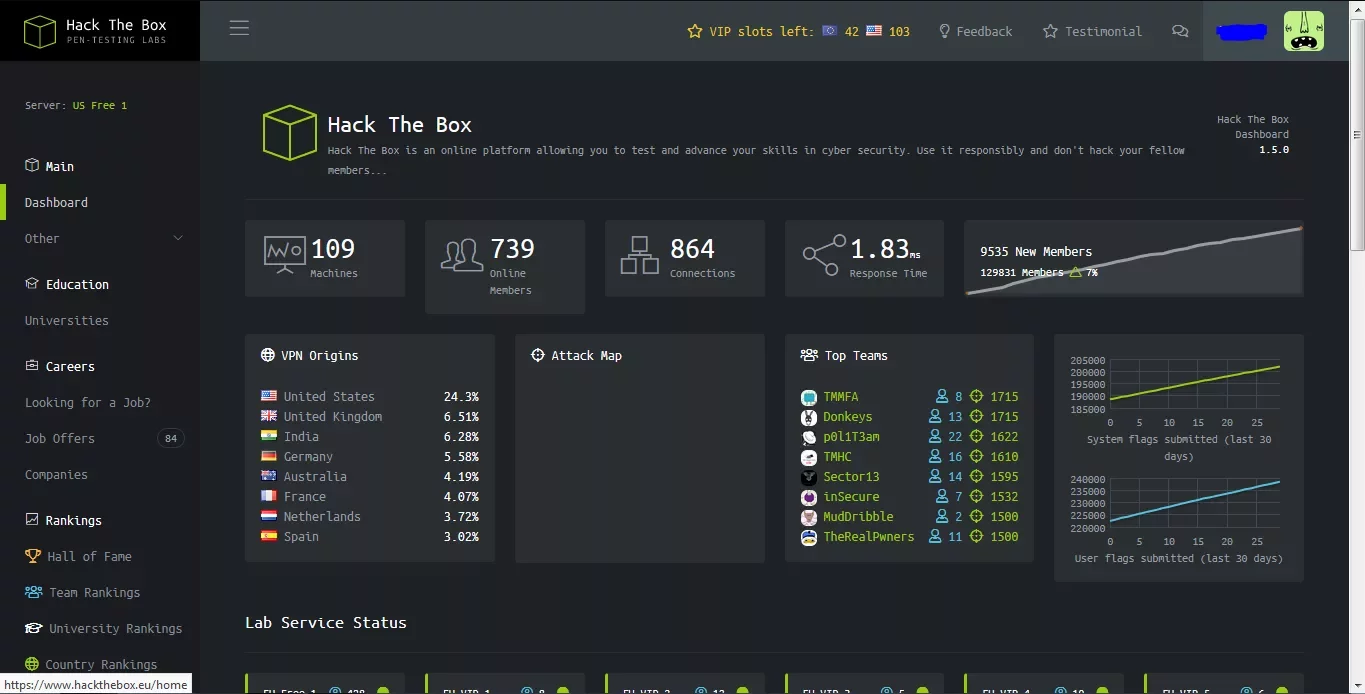
Task: Click the Online Members people icon
Action: click(462, 254)
